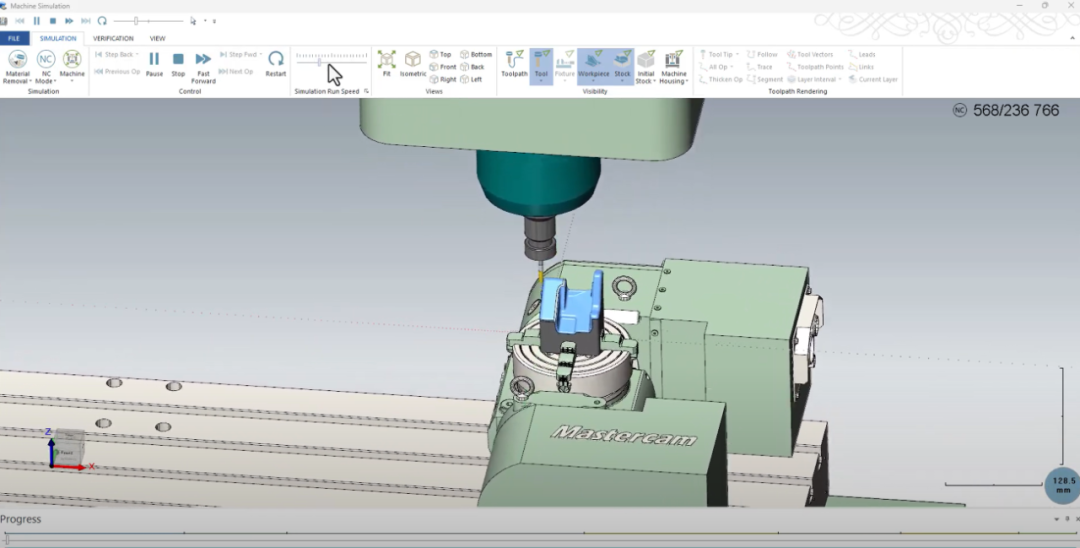This screenshot has width=1080, height=548.
Task: Click quick access Restart loop icon
Action: point(102,21)
